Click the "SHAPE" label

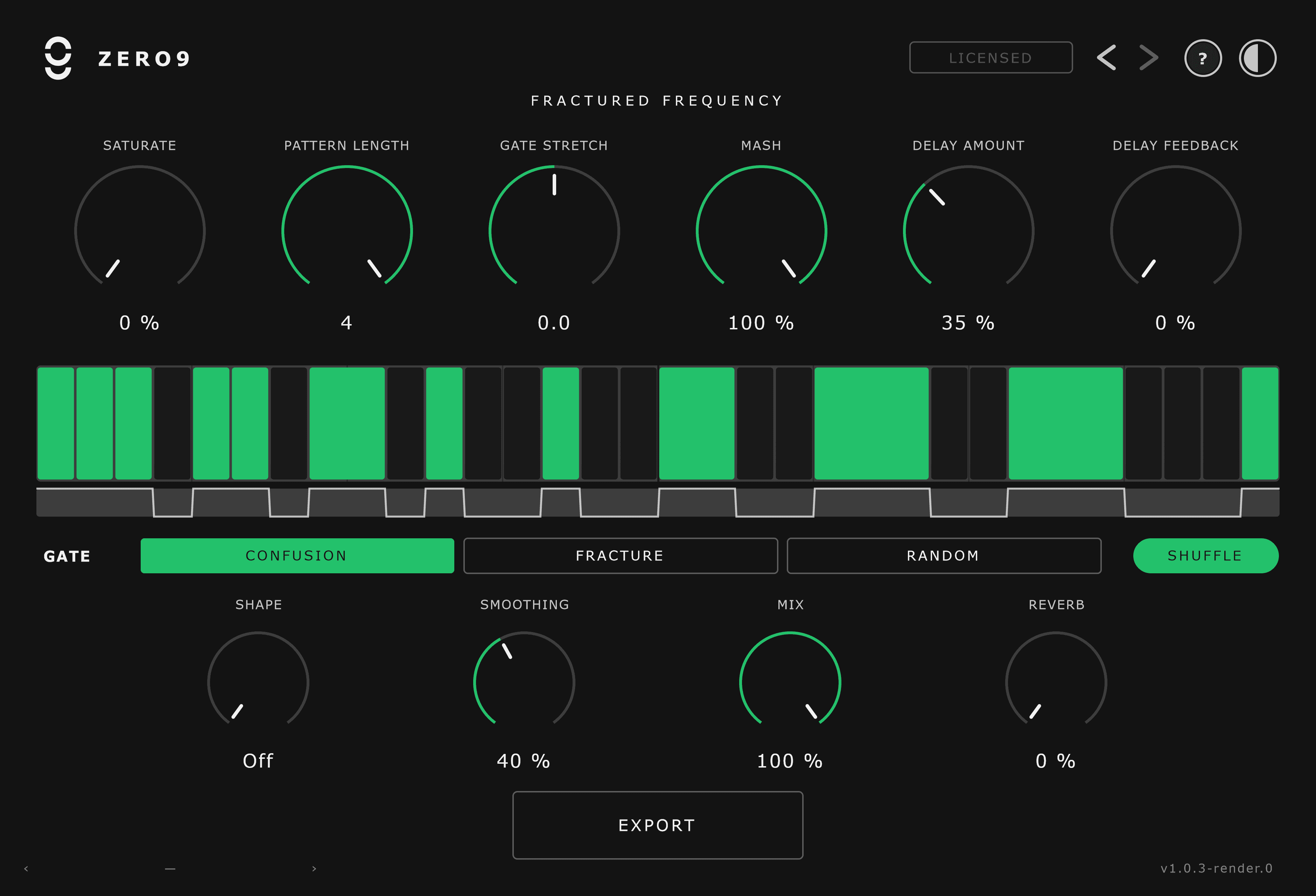[x=259, y=605]
